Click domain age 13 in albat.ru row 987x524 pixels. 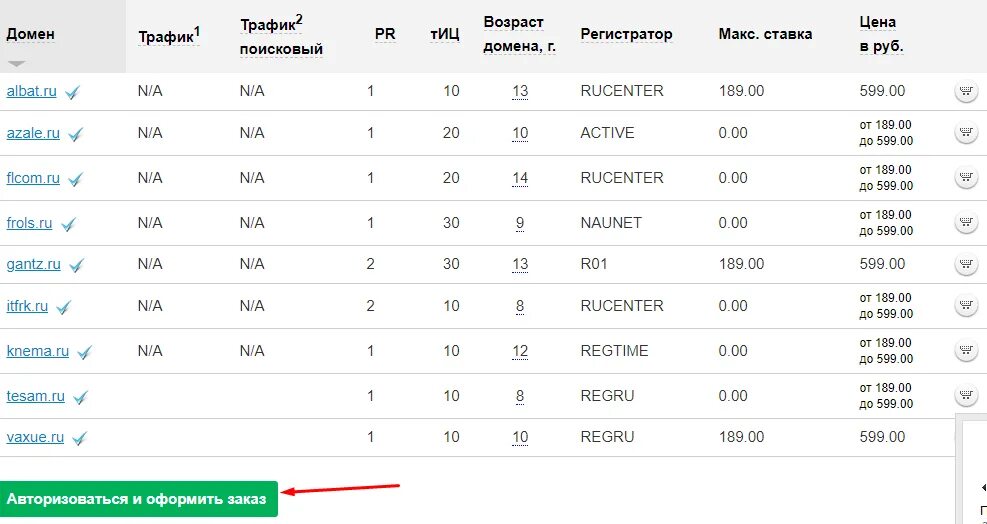[x=520, y=92]
